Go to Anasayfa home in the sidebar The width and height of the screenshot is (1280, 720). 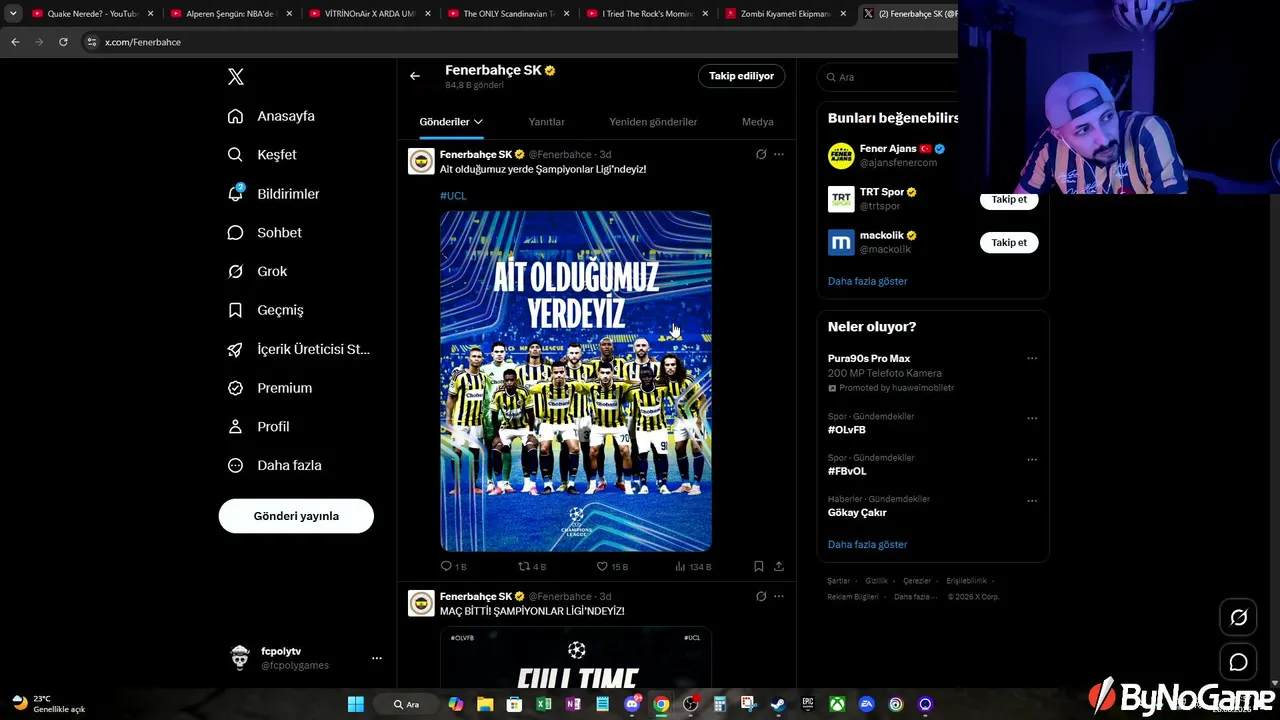271,116
